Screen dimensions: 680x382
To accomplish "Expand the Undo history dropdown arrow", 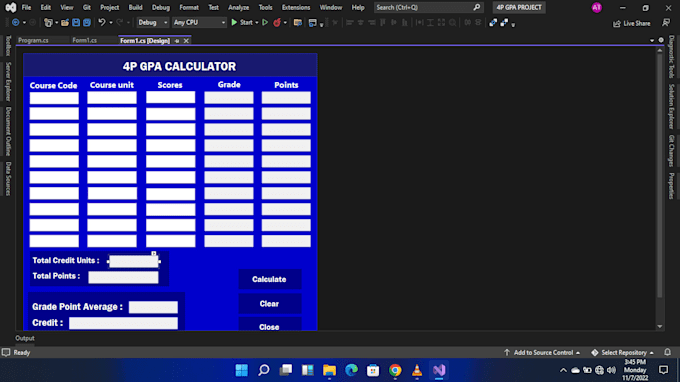I will (111, 23).
